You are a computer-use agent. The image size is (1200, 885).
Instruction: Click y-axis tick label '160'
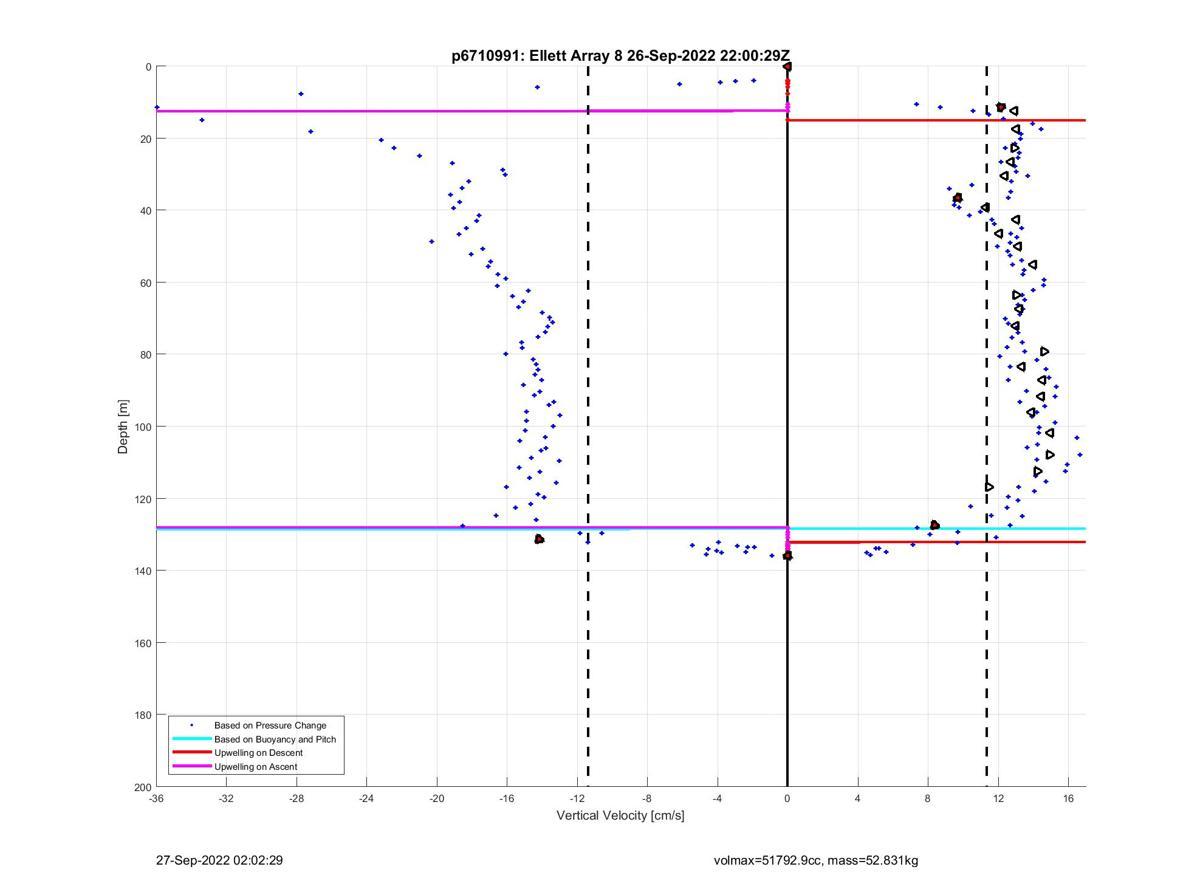pos(142,643)
